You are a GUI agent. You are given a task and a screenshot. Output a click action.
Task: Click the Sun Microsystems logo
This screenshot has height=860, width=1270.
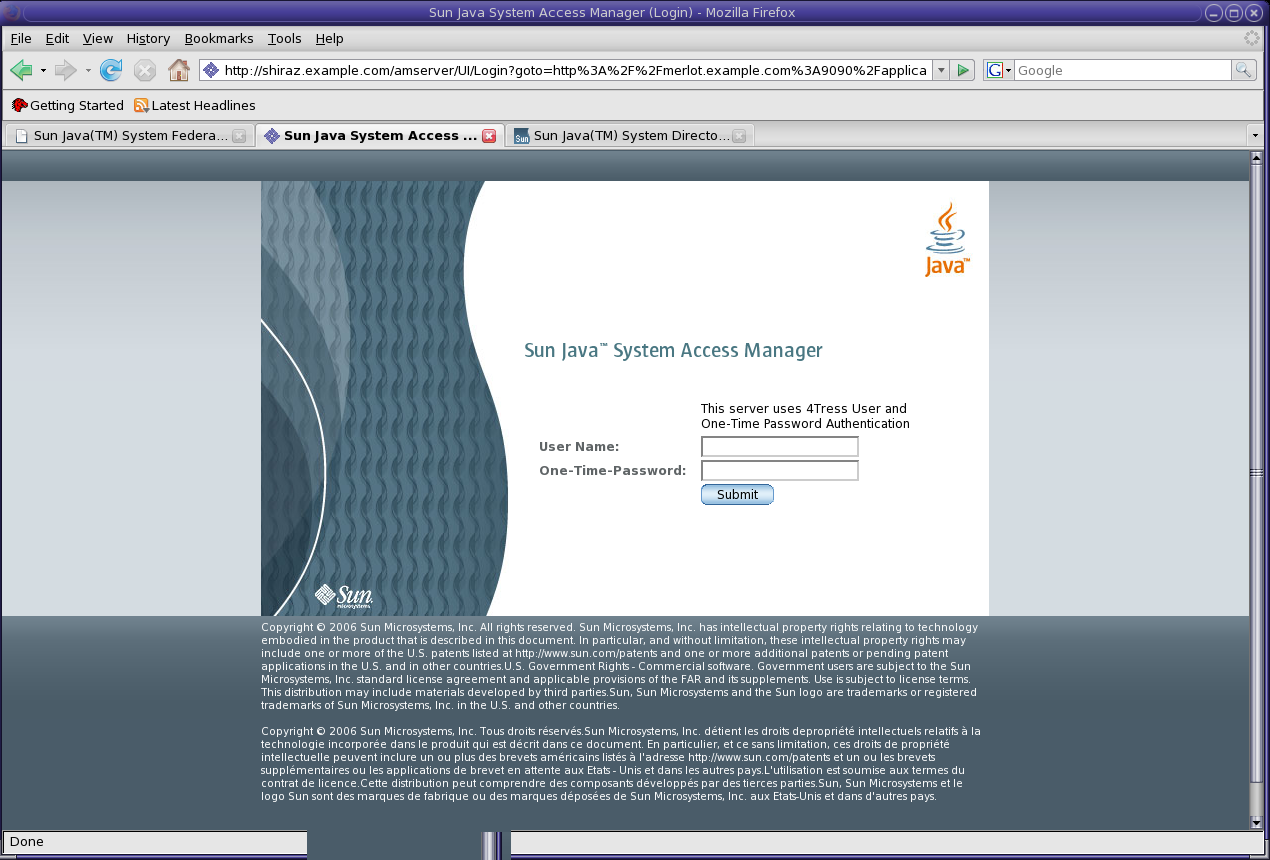coord(344,596)
